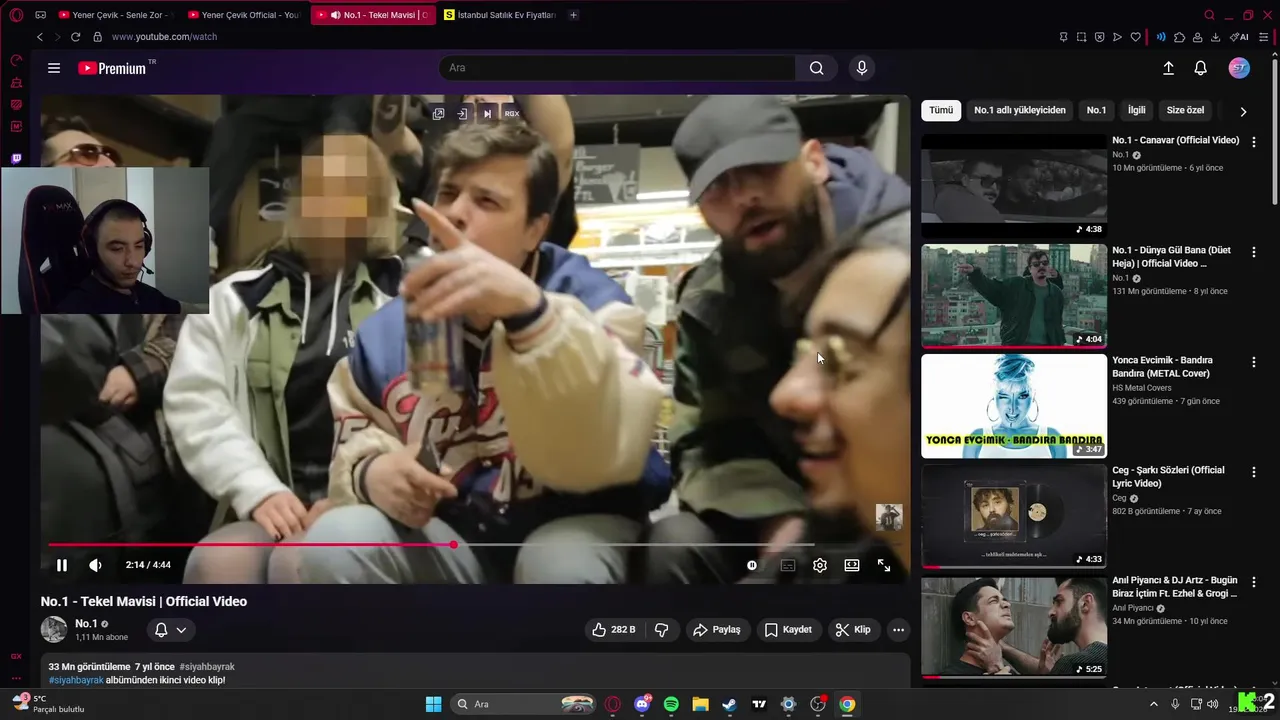Open the YouTube guide hamburger menu
This screenshot has height=720, width=1280.
pyautogui.click(x=54, y=68)
